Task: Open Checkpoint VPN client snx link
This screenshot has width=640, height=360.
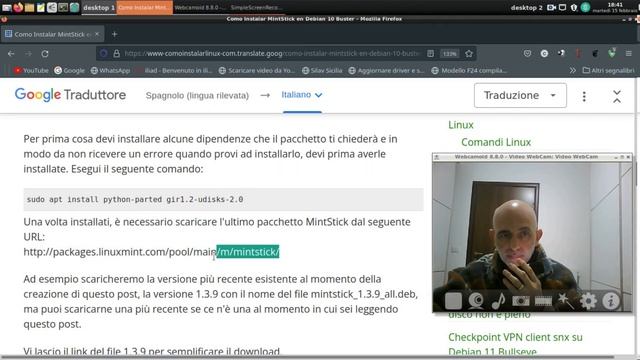Action: 515,344
